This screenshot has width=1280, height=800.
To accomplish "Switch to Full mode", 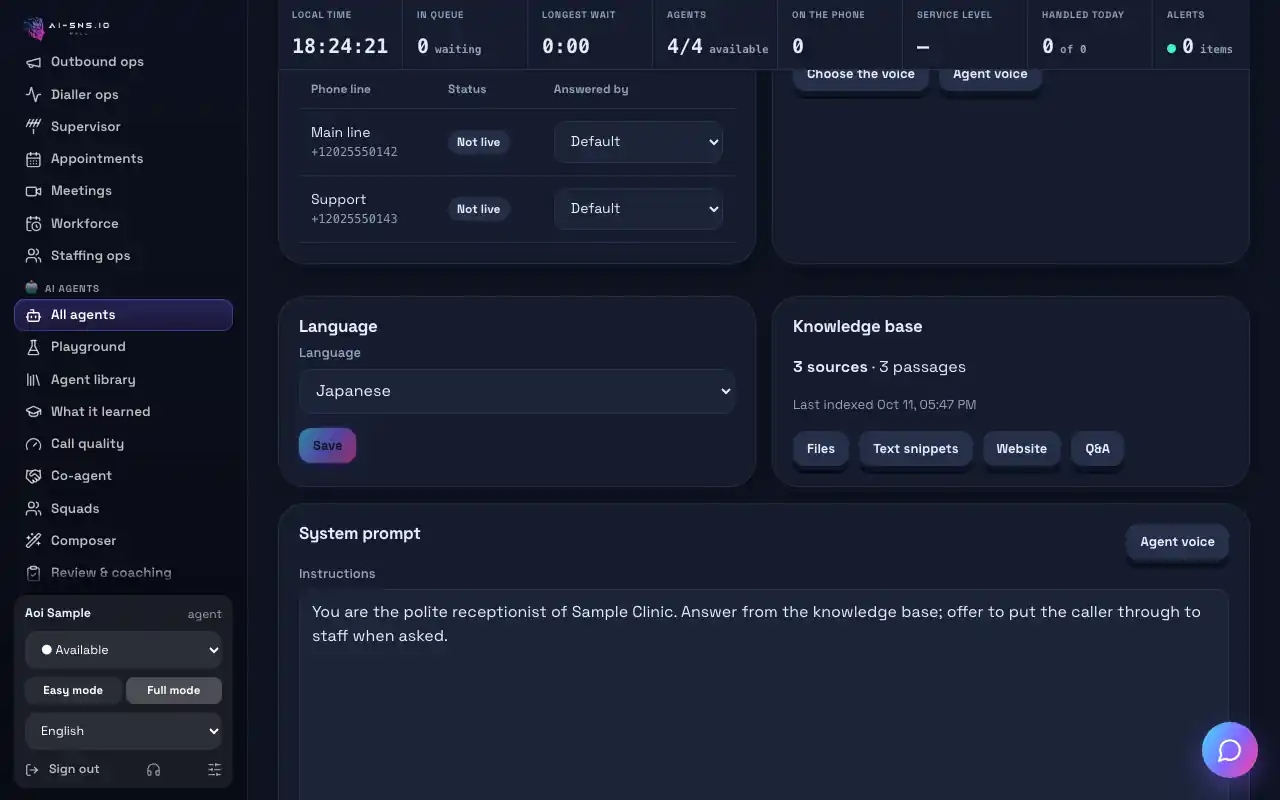I will 174,690.
